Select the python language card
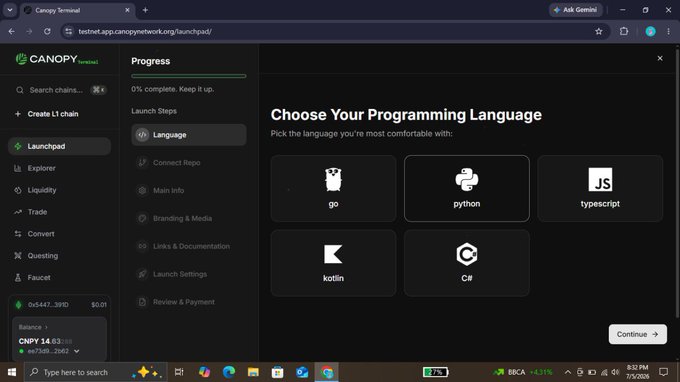The image size is (680, 382). 467,188
